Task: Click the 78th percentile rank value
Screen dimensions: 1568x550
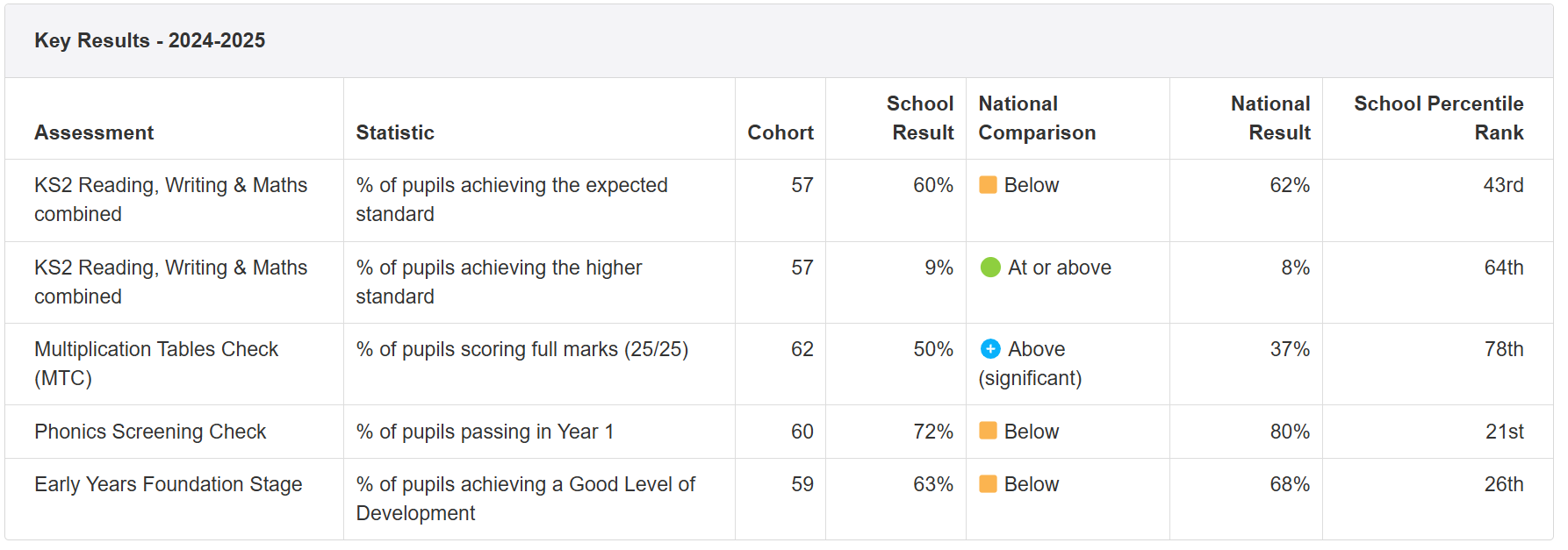Action: click(1503, 349)
